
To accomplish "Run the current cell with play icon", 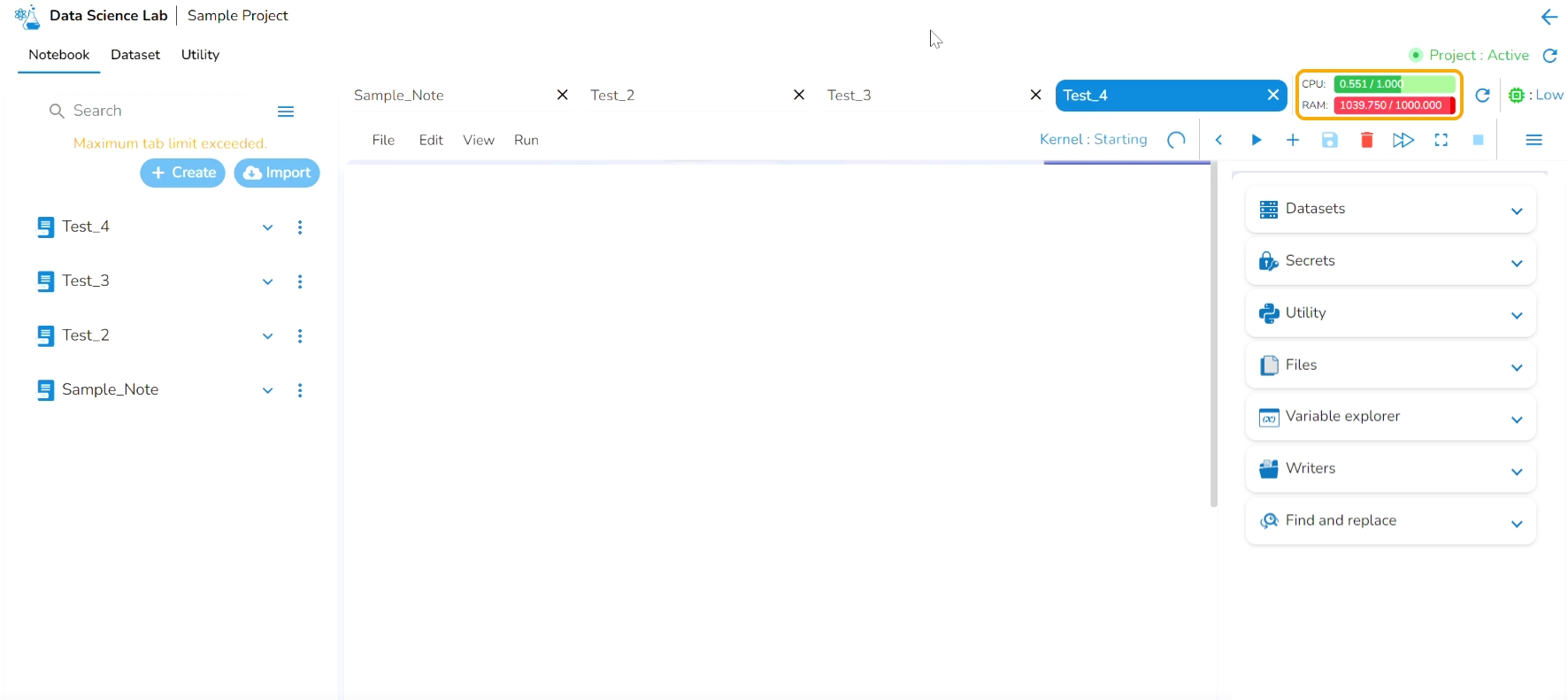I will coord(1257,140).
